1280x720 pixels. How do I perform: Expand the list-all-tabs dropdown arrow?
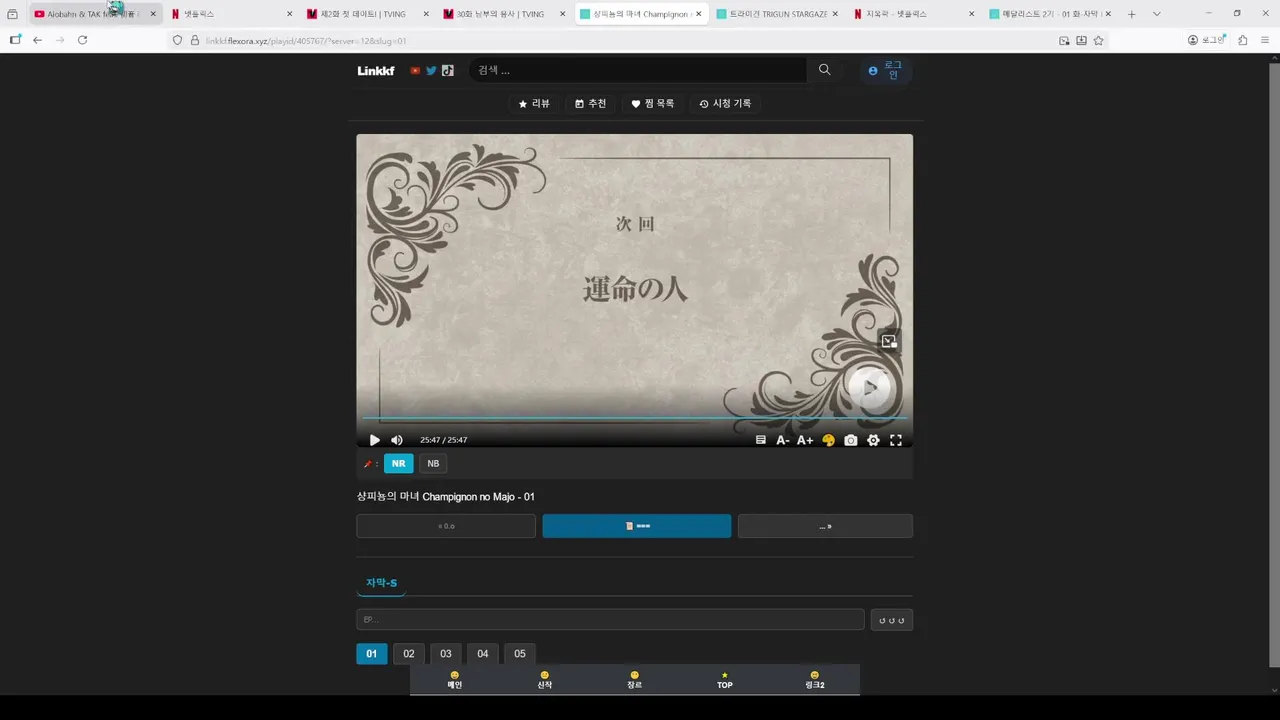[x=1157, y=14]
